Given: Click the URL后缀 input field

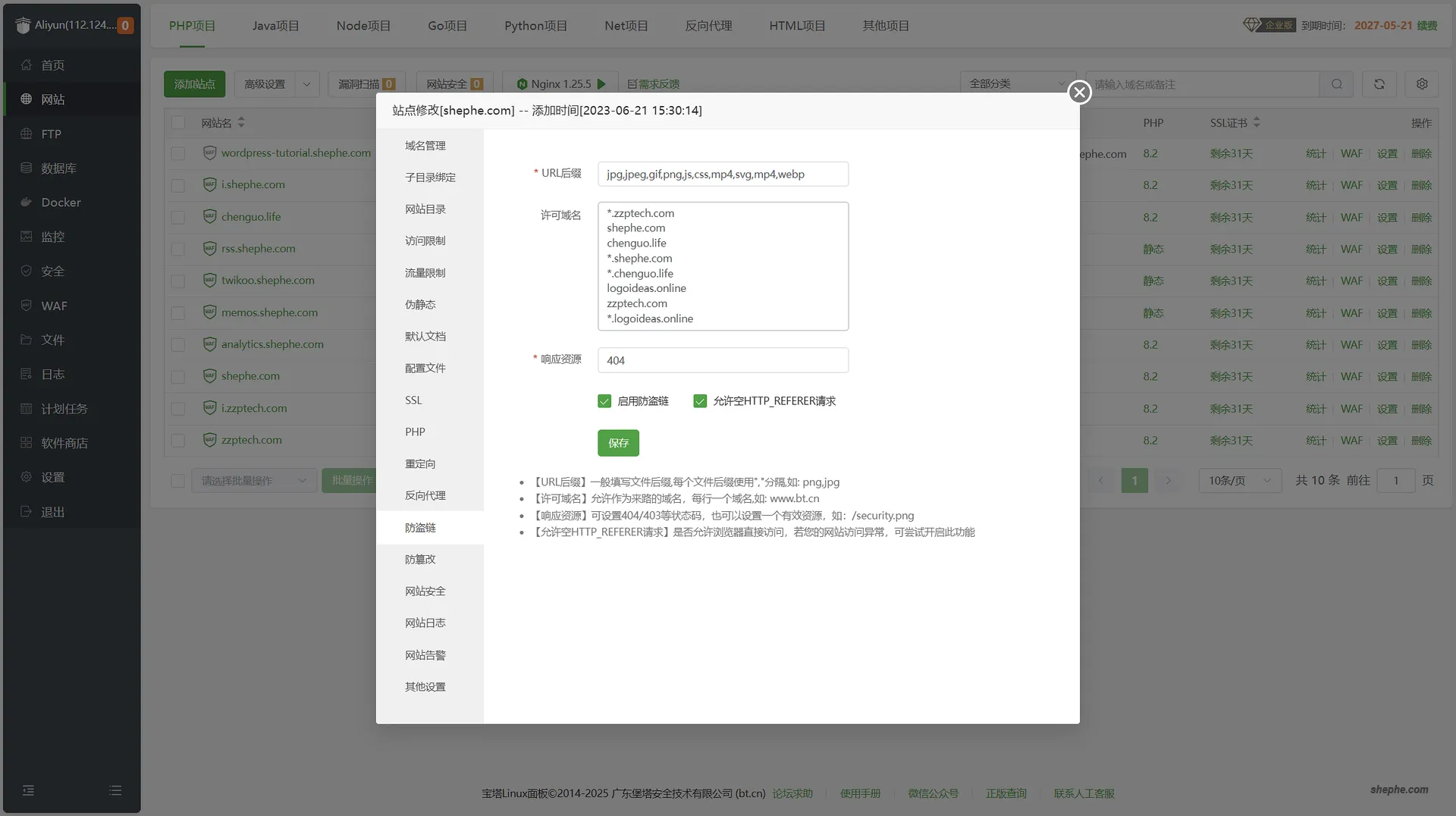Looking at the screenshot, I should point(723,174).
